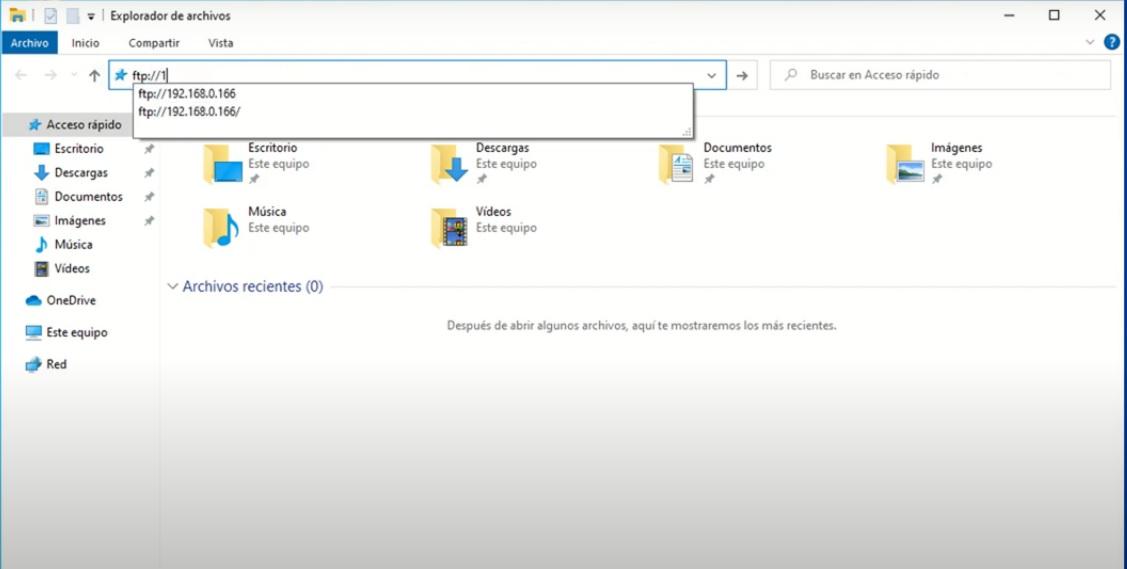This screenshot has width=1127, height=569.
Task: Select Escritorio in the sidebar
Action: [x=78, y=149]
